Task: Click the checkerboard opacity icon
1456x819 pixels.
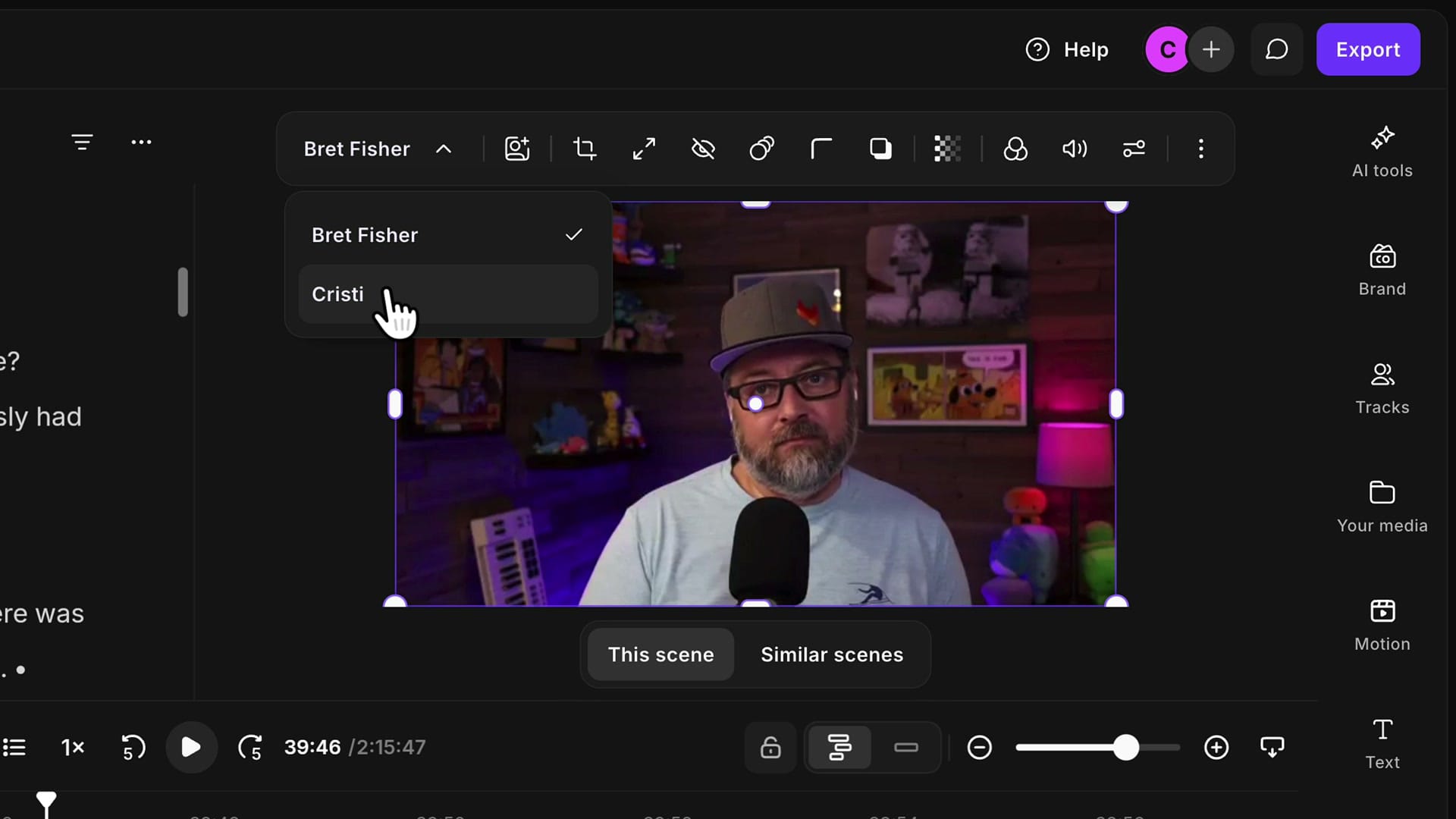Action: click(x=947, y=149)
